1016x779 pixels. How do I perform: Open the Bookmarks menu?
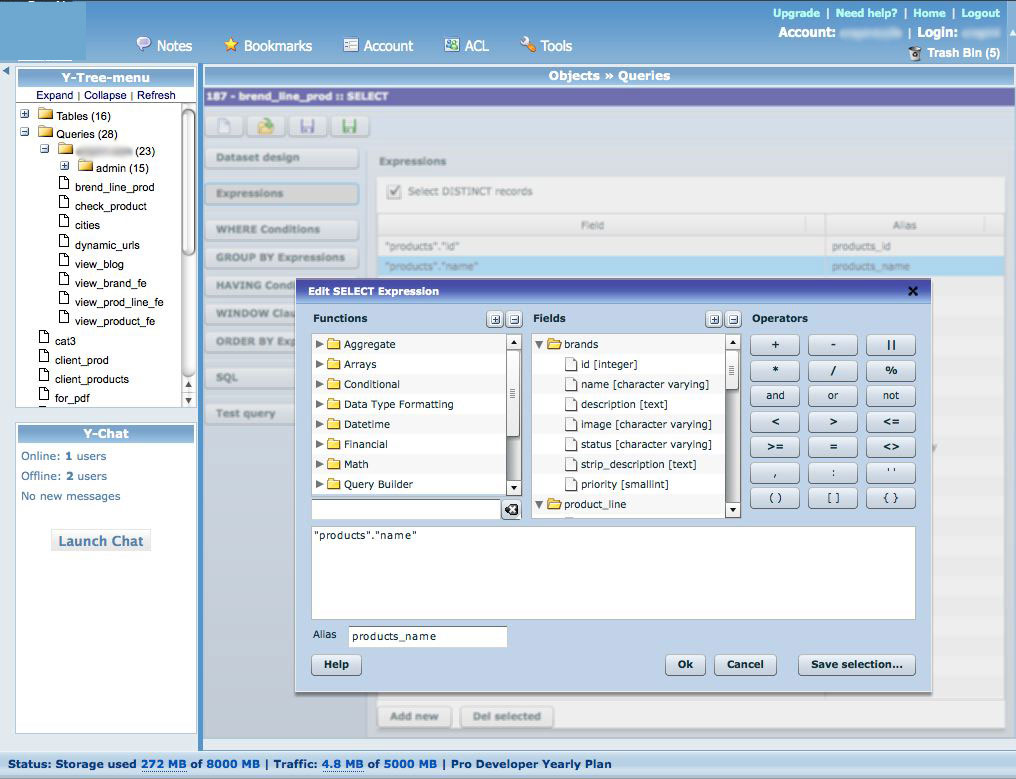[267, 46]
